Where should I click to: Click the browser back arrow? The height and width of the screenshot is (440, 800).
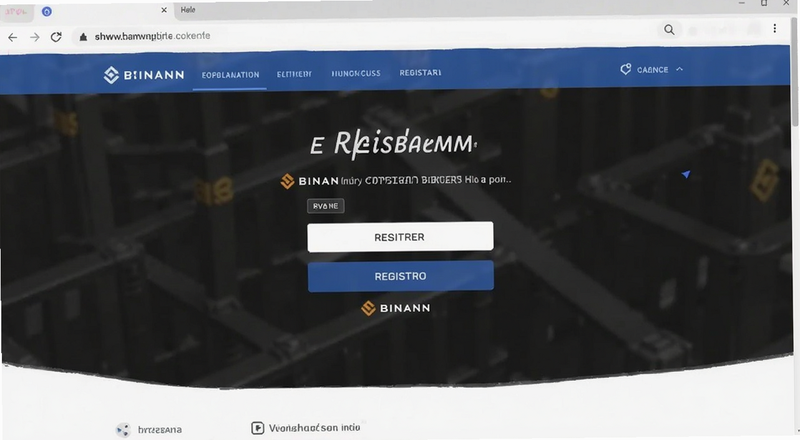pyautogui.click(x=13, y=37)
